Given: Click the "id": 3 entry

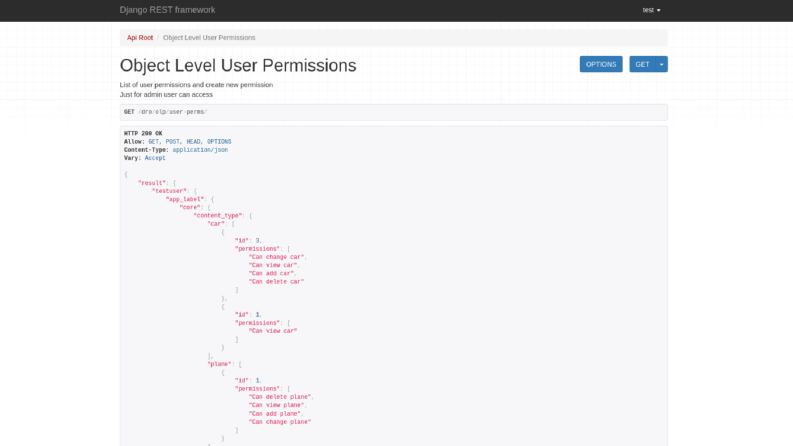Looking at the screenshot, I should click(x=248, y=241).
